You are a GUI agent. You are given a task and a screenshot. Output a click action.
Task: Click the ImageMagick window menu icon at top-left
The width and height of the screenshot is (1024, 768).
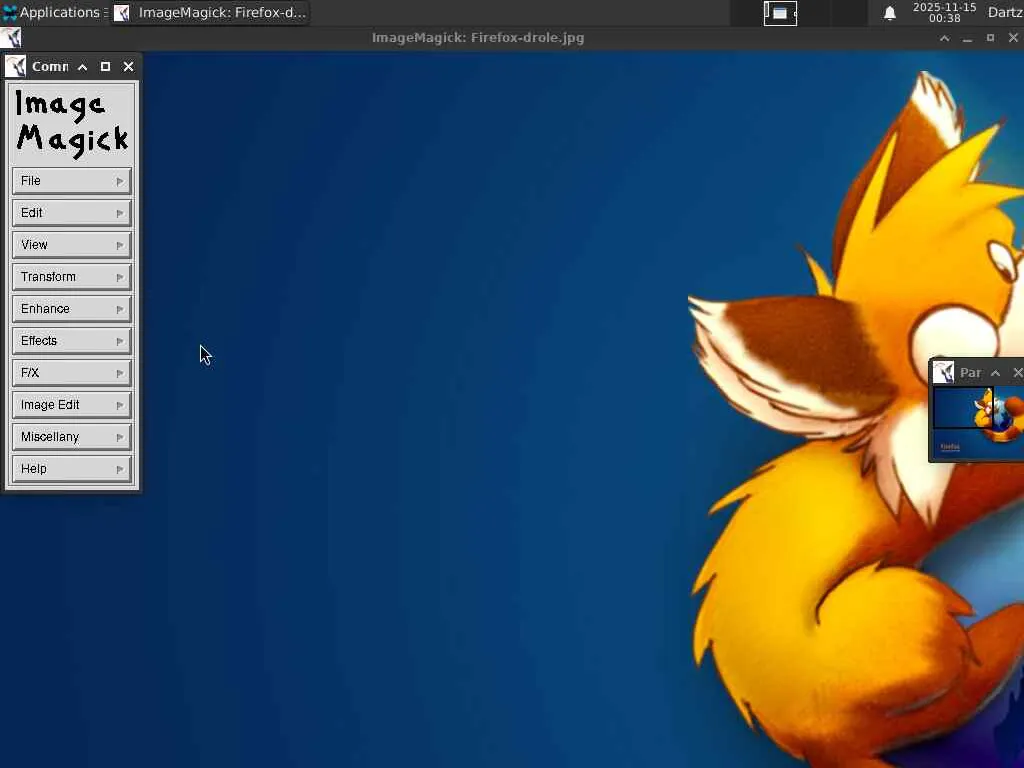(11, 38)
